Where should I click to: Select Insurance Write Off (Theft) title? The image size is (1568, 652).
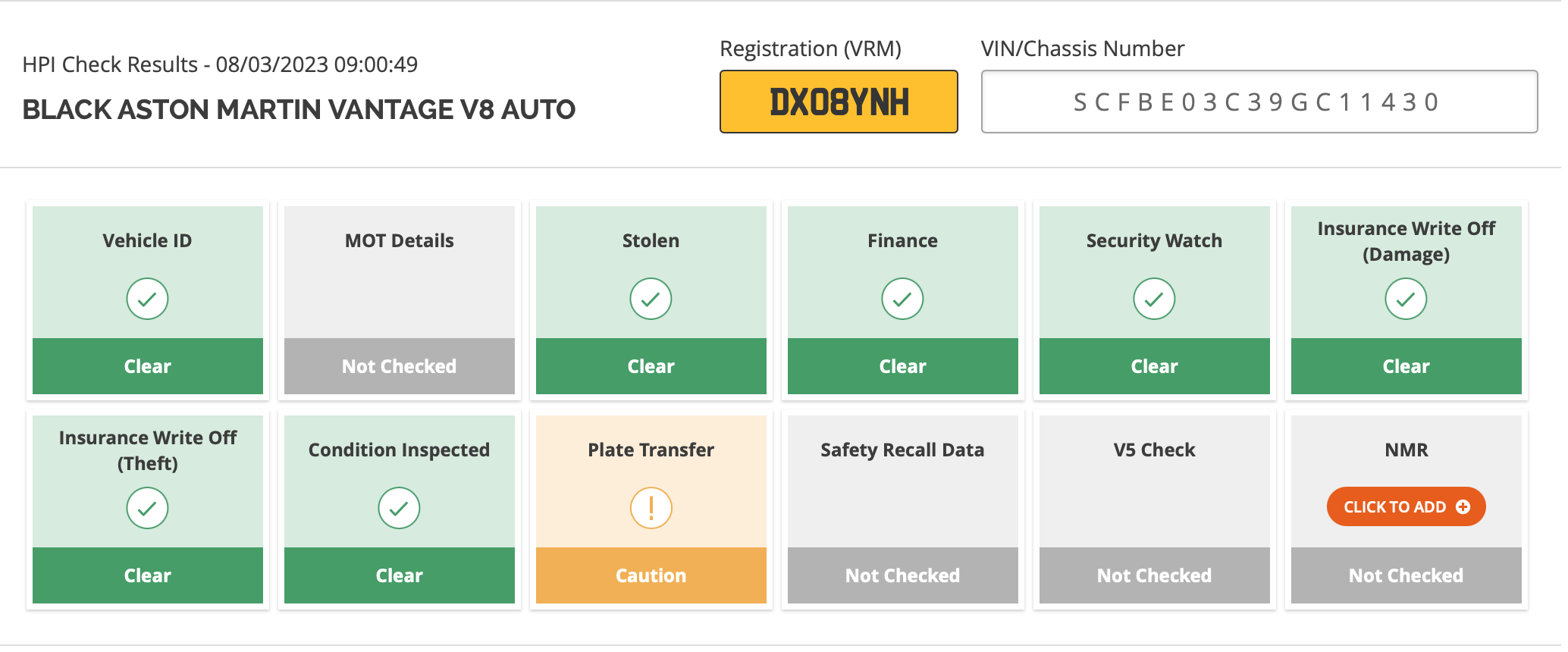pos(148,450)
